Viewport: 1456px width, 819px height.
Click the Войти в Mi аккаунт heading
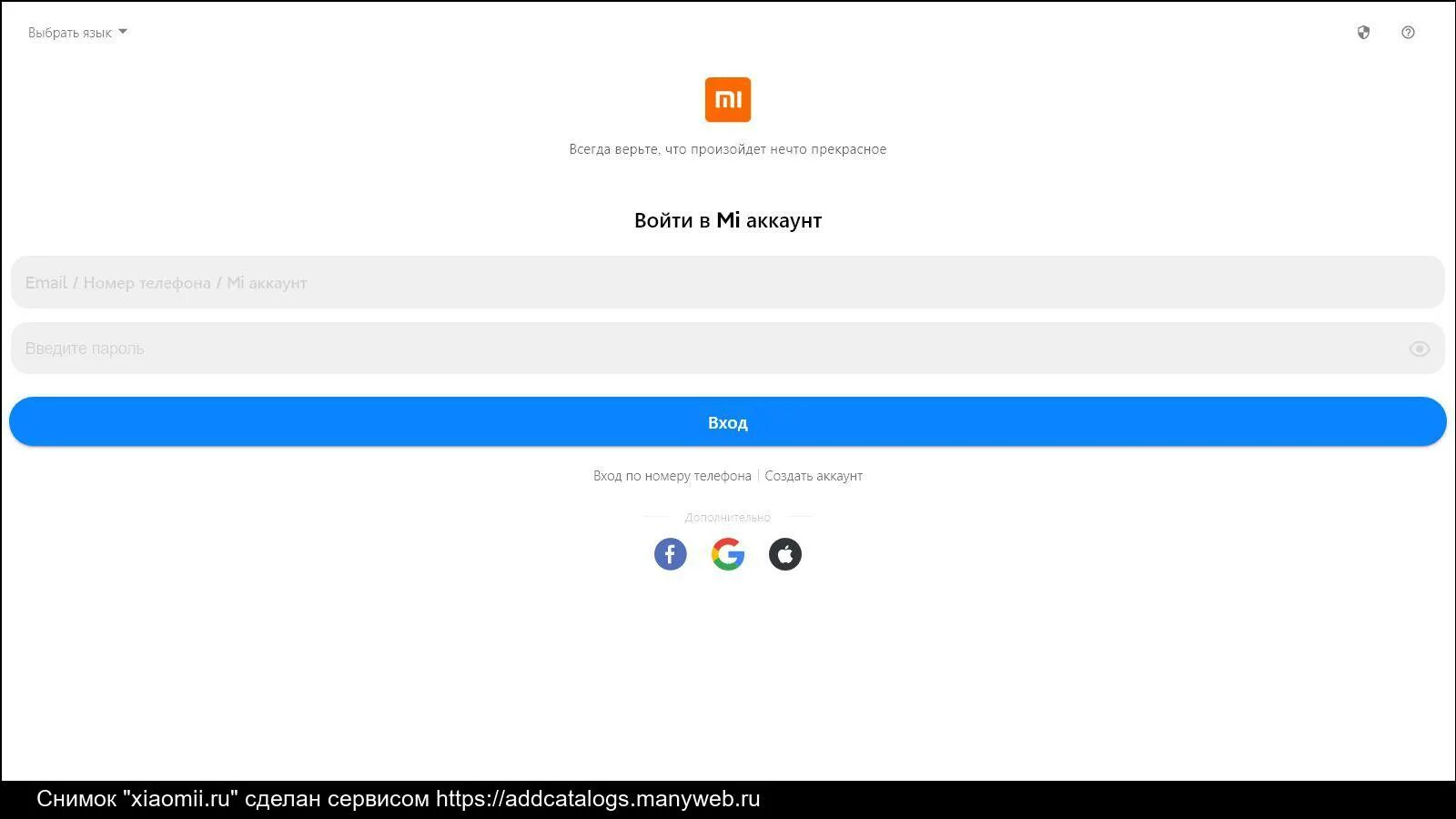[728, 220]
